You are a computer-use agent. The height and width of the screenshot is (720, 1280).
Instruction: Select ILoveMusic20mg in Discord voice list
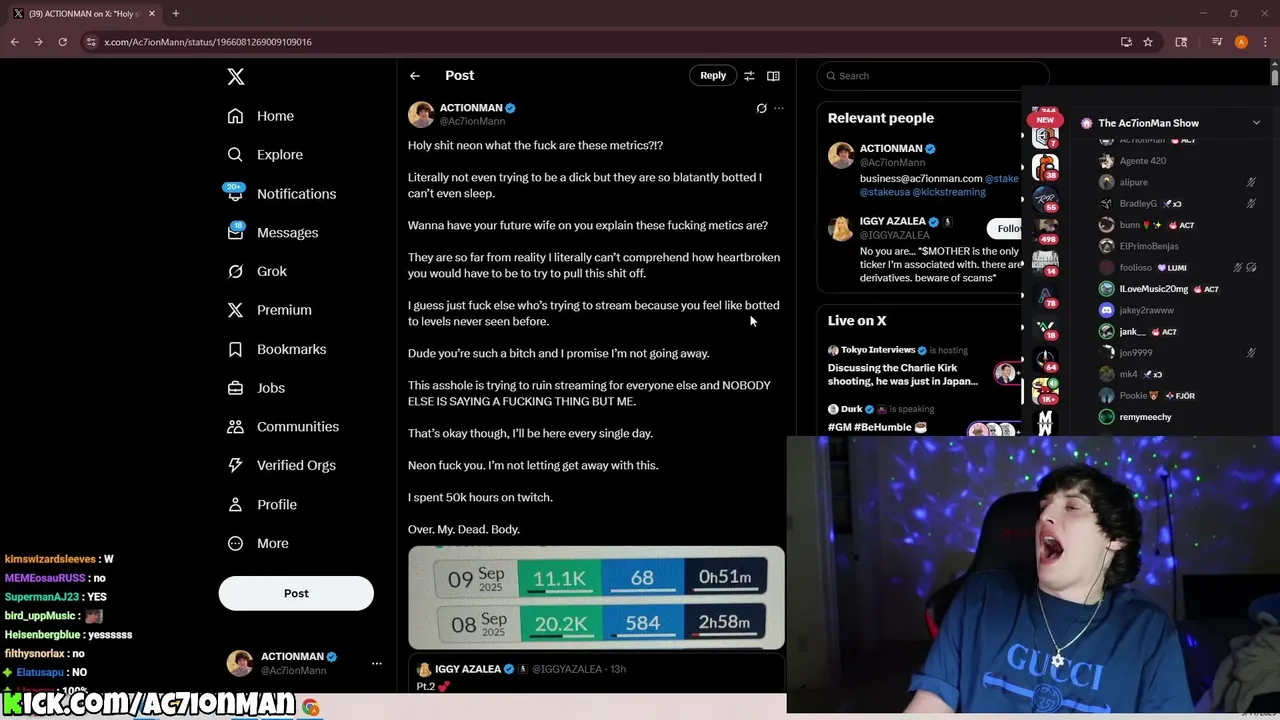pos(1158,289)
